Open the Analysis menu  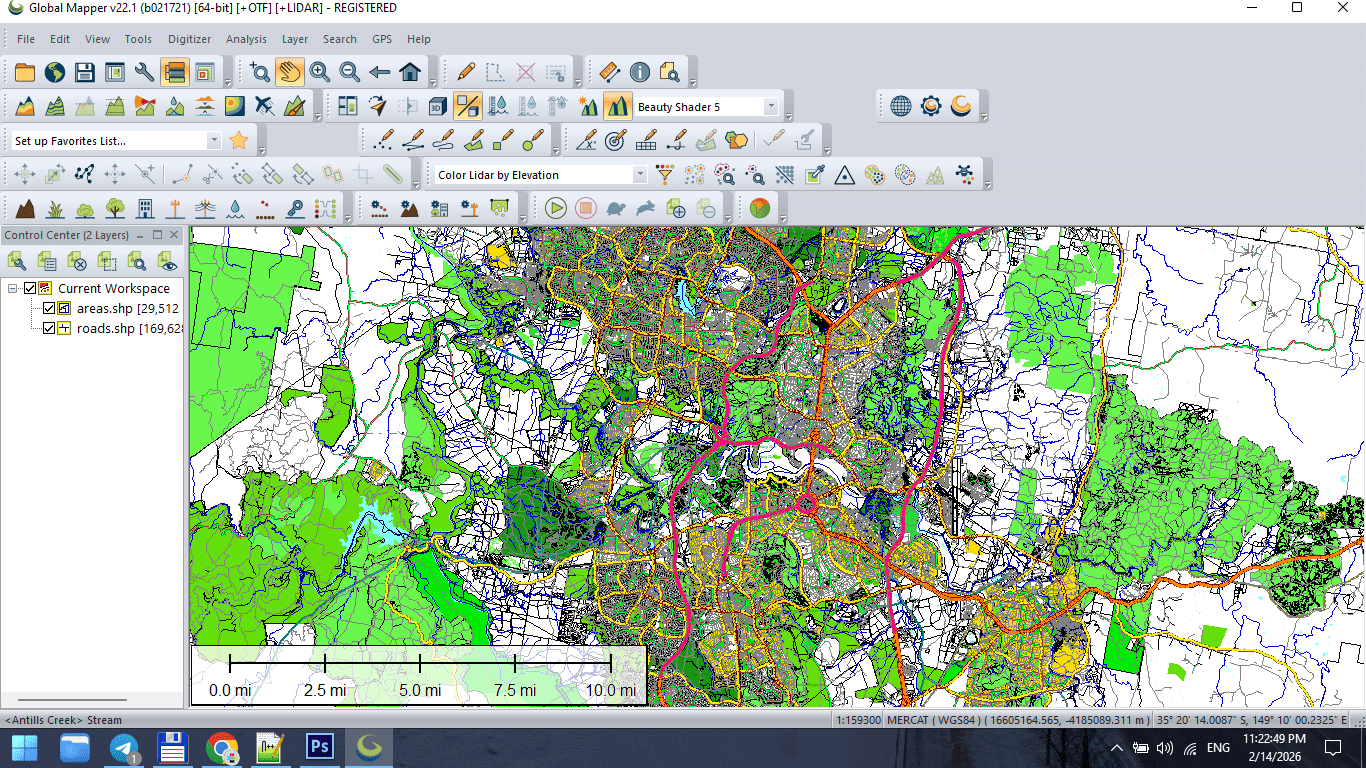click(246, 39)
